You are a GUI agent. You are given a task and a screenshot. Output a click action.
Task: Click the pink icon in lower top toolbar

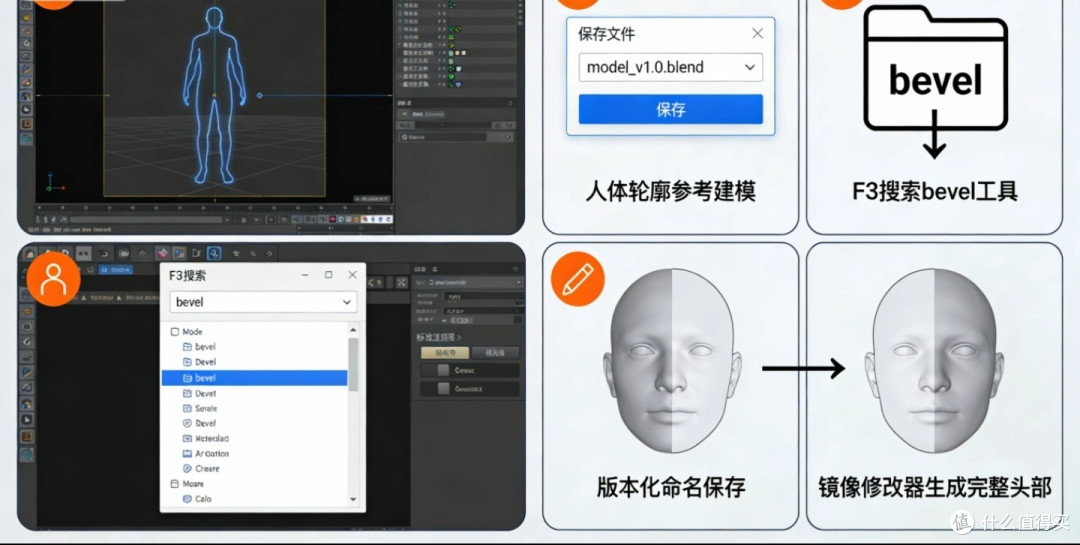162,254
